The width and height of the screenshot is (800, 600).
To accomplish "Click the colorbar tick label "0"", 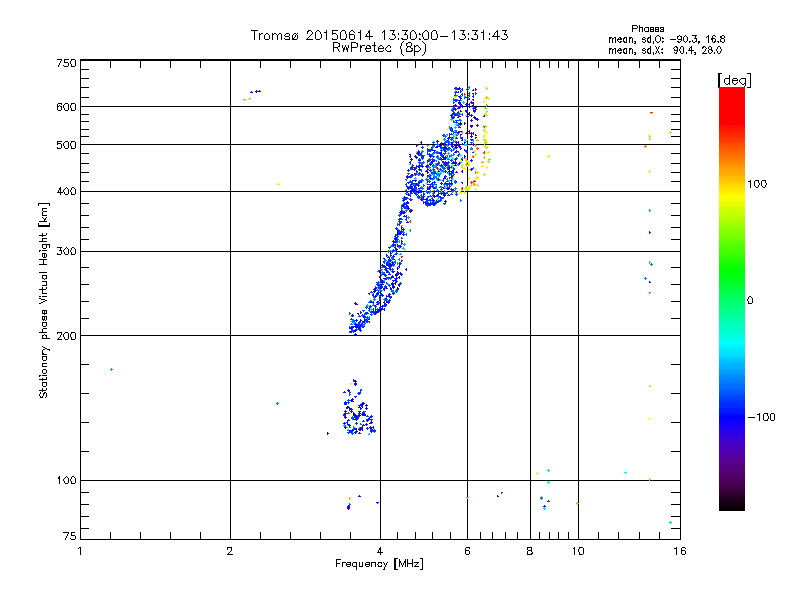I will pyautogui.click(x=750, y=301).
